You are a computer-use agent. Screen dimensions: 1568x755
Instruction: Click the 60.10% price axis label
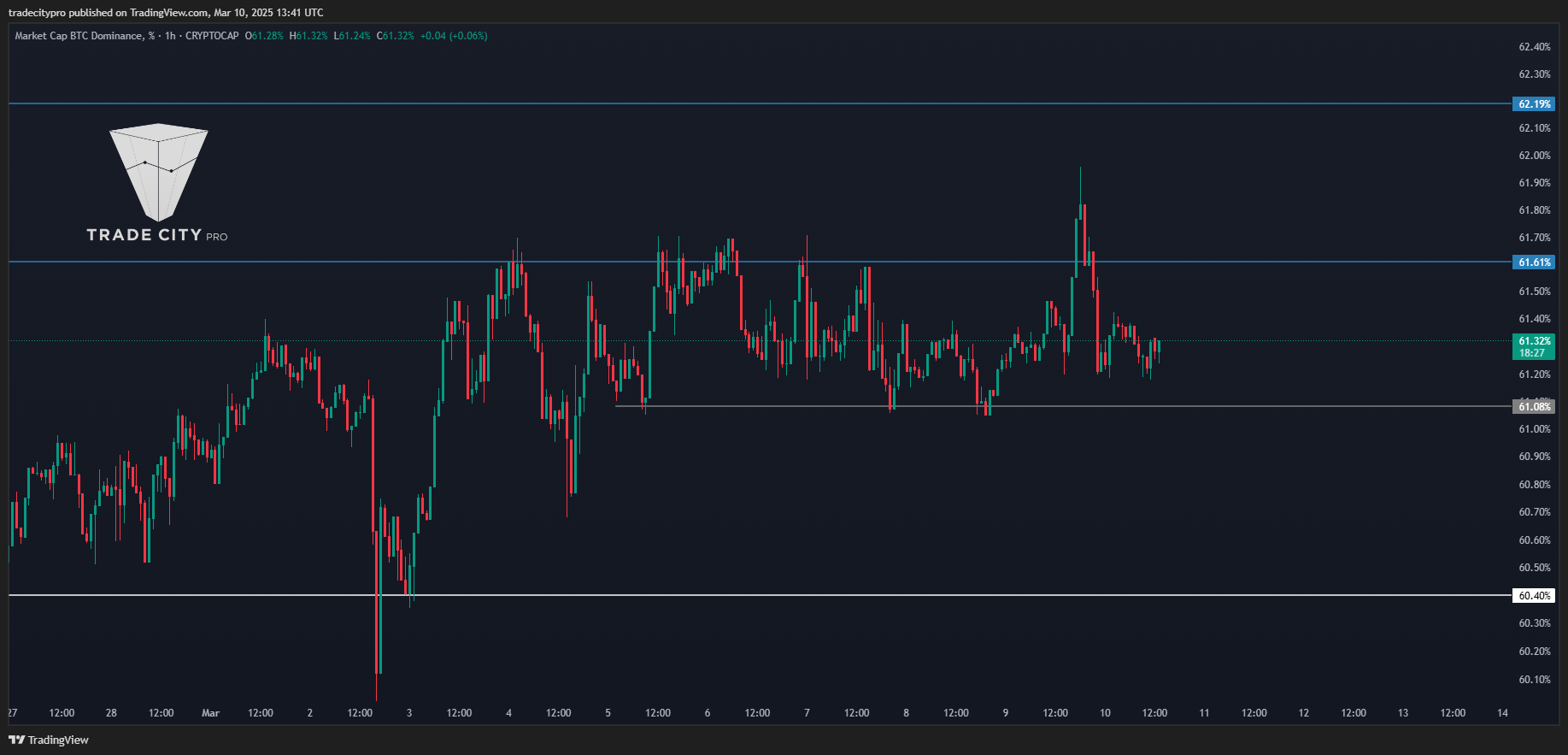tap(1535, 680)
